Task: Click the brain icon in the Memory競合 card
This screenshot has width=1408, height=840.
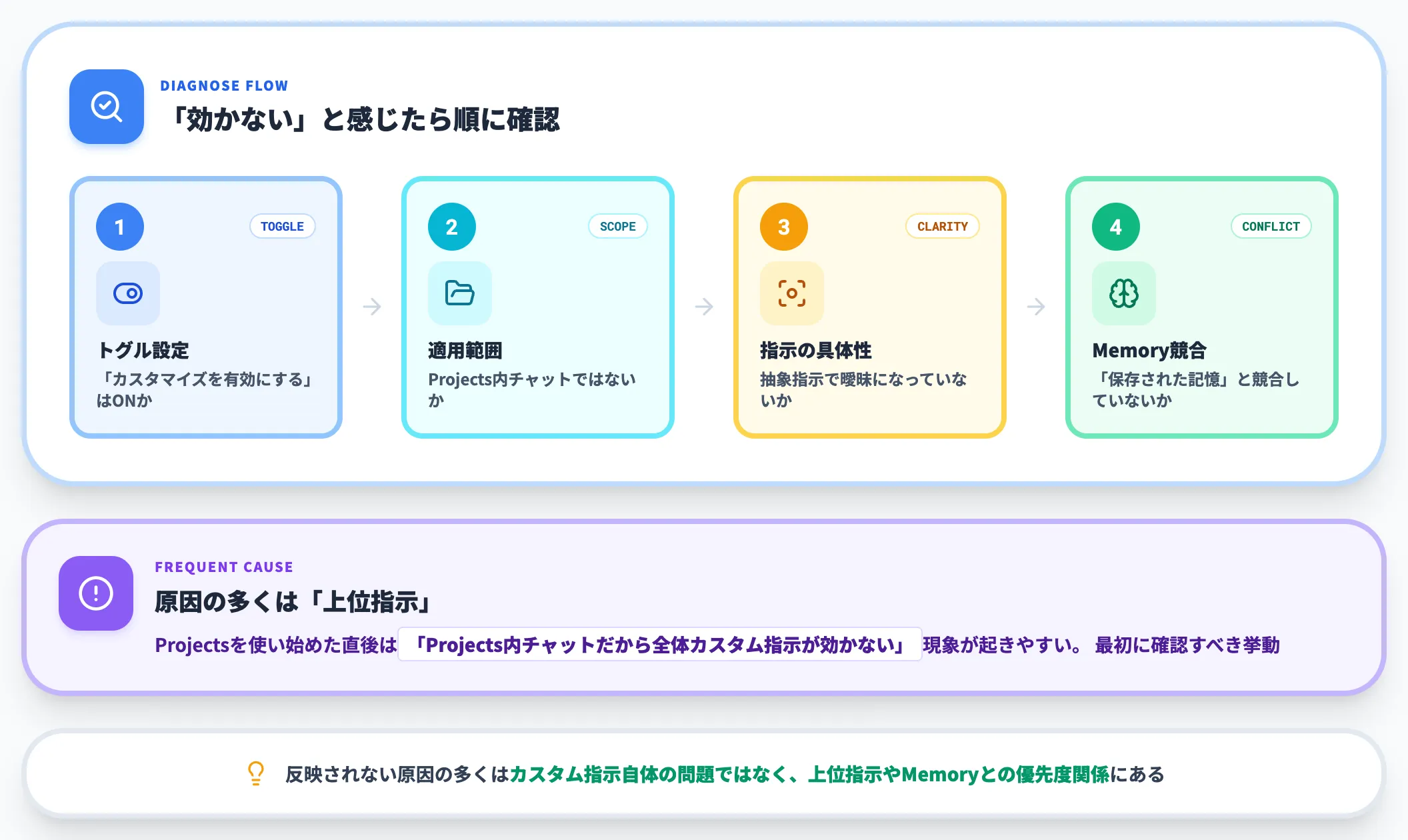Action: tap(1124, 293)
